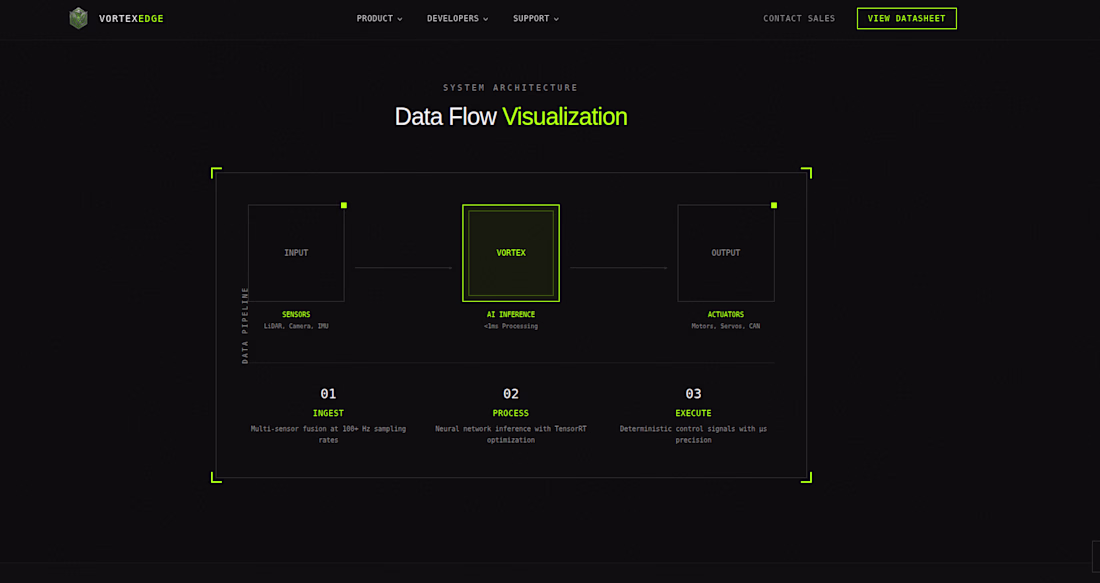Click the step number 03
This screenshot has width=1100, height=583.
(x=693, y=394)
